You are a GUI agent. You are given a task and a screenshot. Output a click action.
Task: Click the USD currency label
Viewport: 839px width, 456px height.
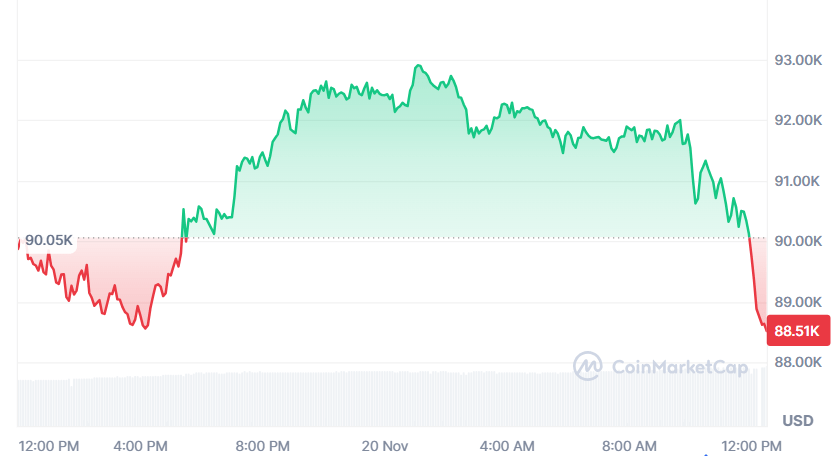[797, 419]
